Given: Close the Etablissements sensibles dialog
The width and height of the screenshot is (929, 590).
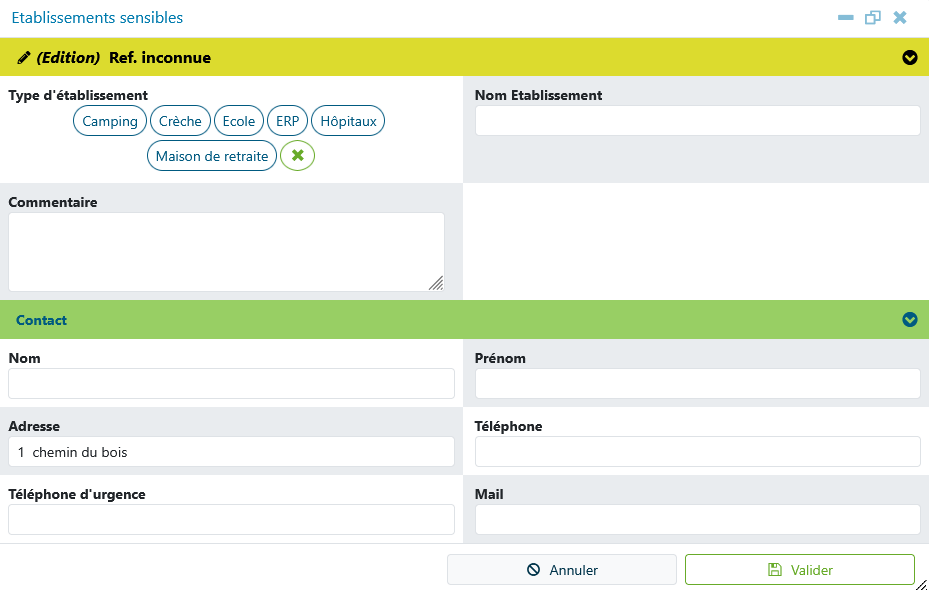Looking at the screenshot, I should tap(900, 18).
